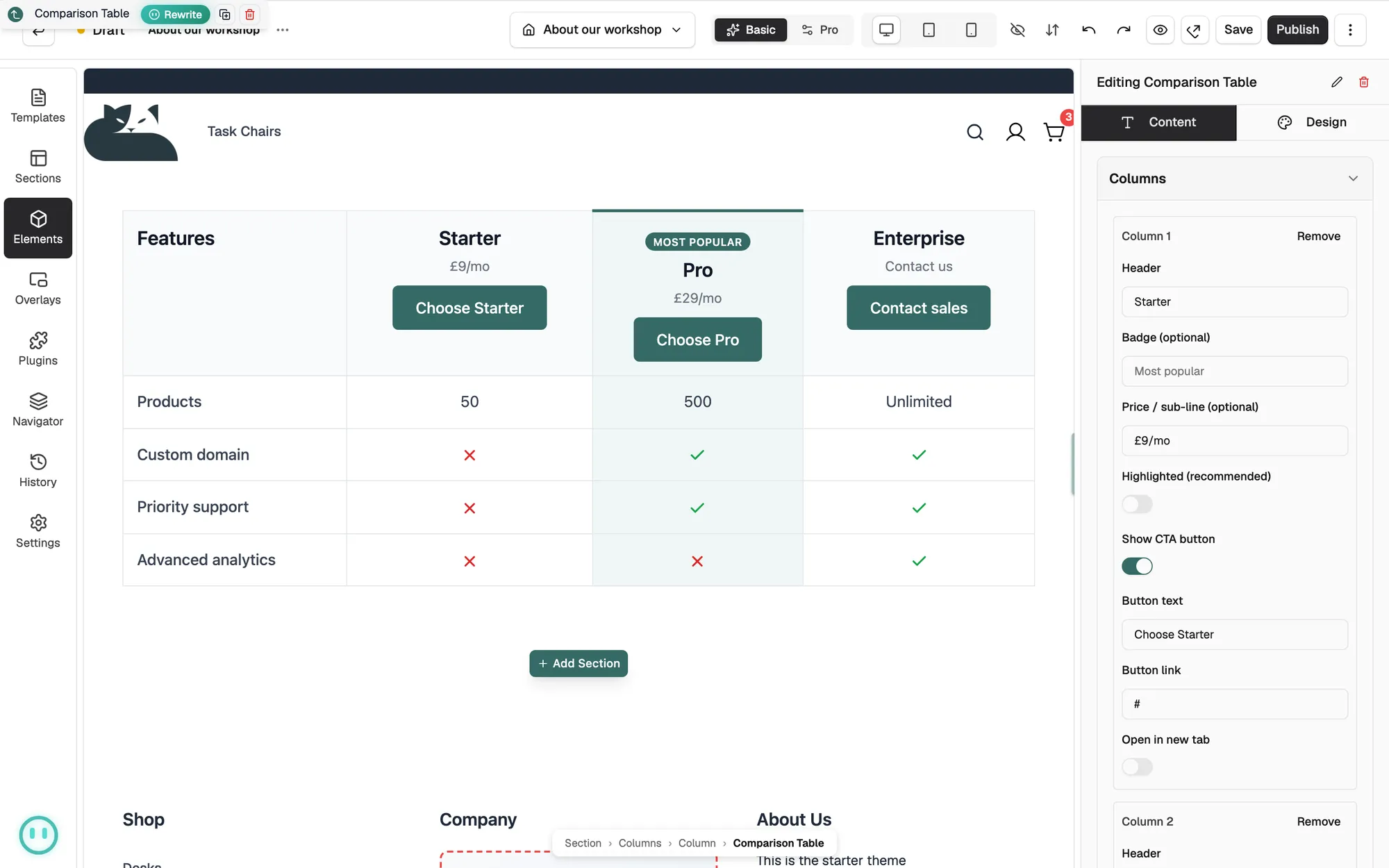The width and height of the screenshot is (1389, 868).
Task: Duplicate the Comparison Table element
Action: pos(225,15)
